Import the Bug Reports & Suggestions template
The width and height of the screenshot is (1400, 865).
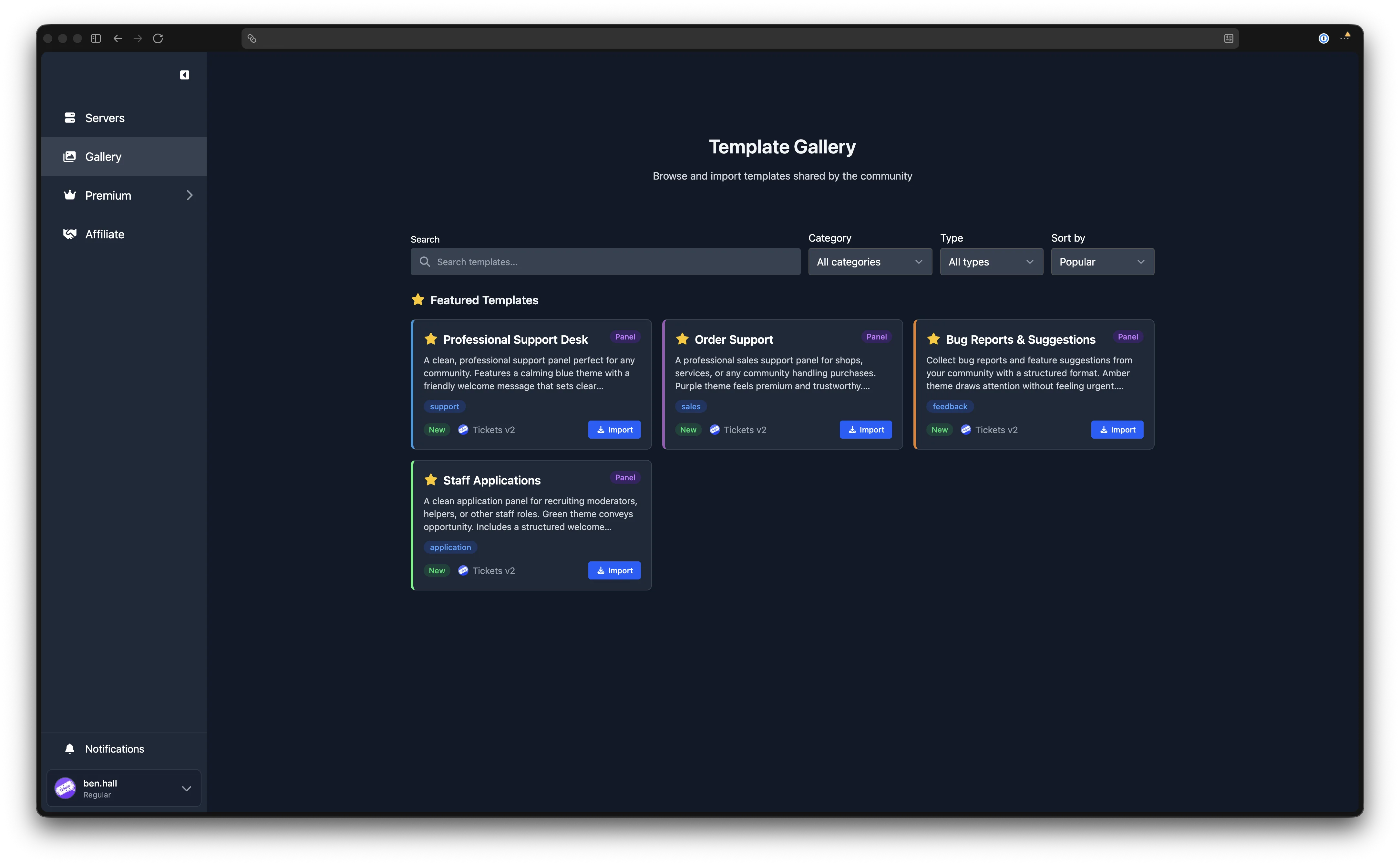[x=1117, y=430]
